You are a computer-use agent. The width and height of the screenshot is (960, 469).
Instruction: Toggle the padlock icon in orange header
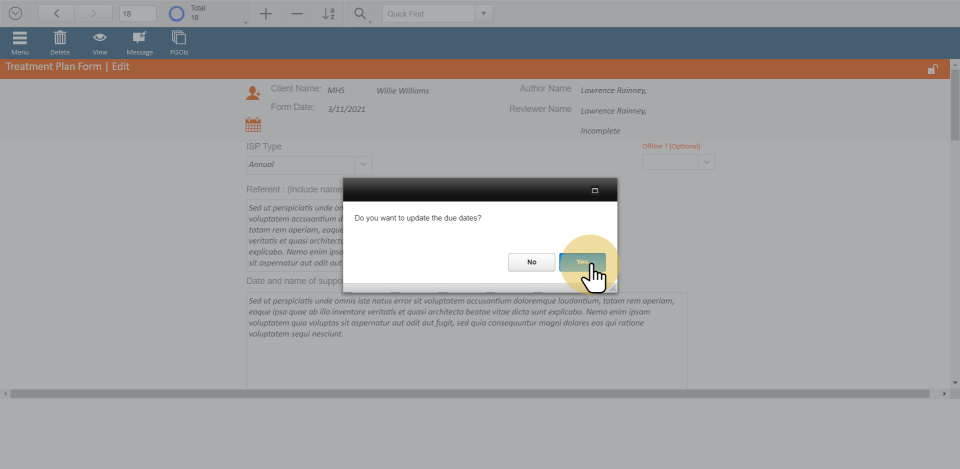click(932, 69)
